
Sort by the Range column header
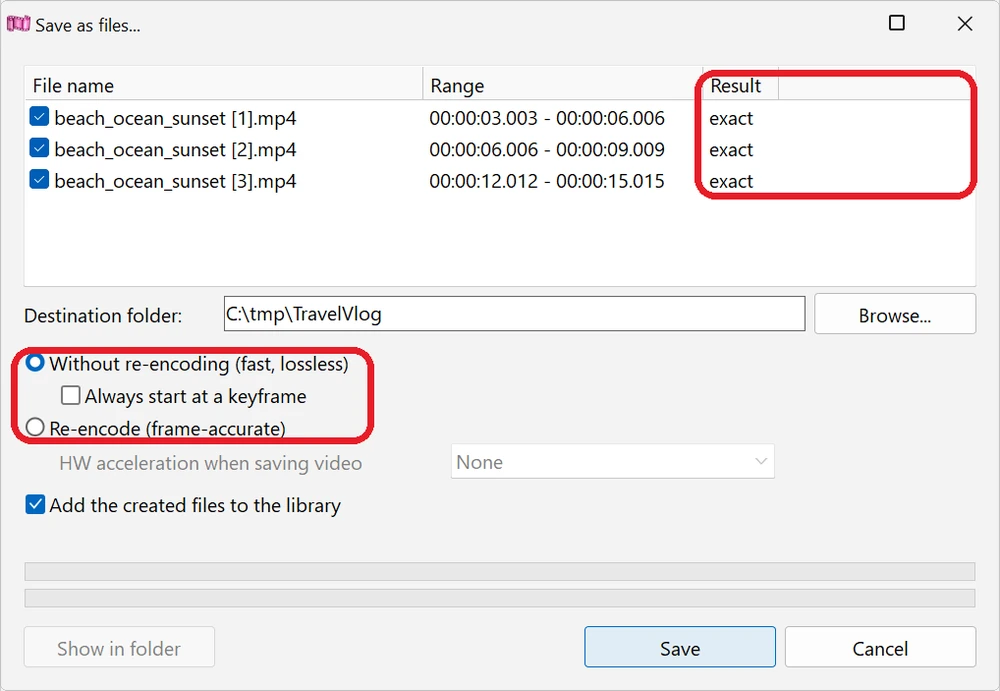562,85
